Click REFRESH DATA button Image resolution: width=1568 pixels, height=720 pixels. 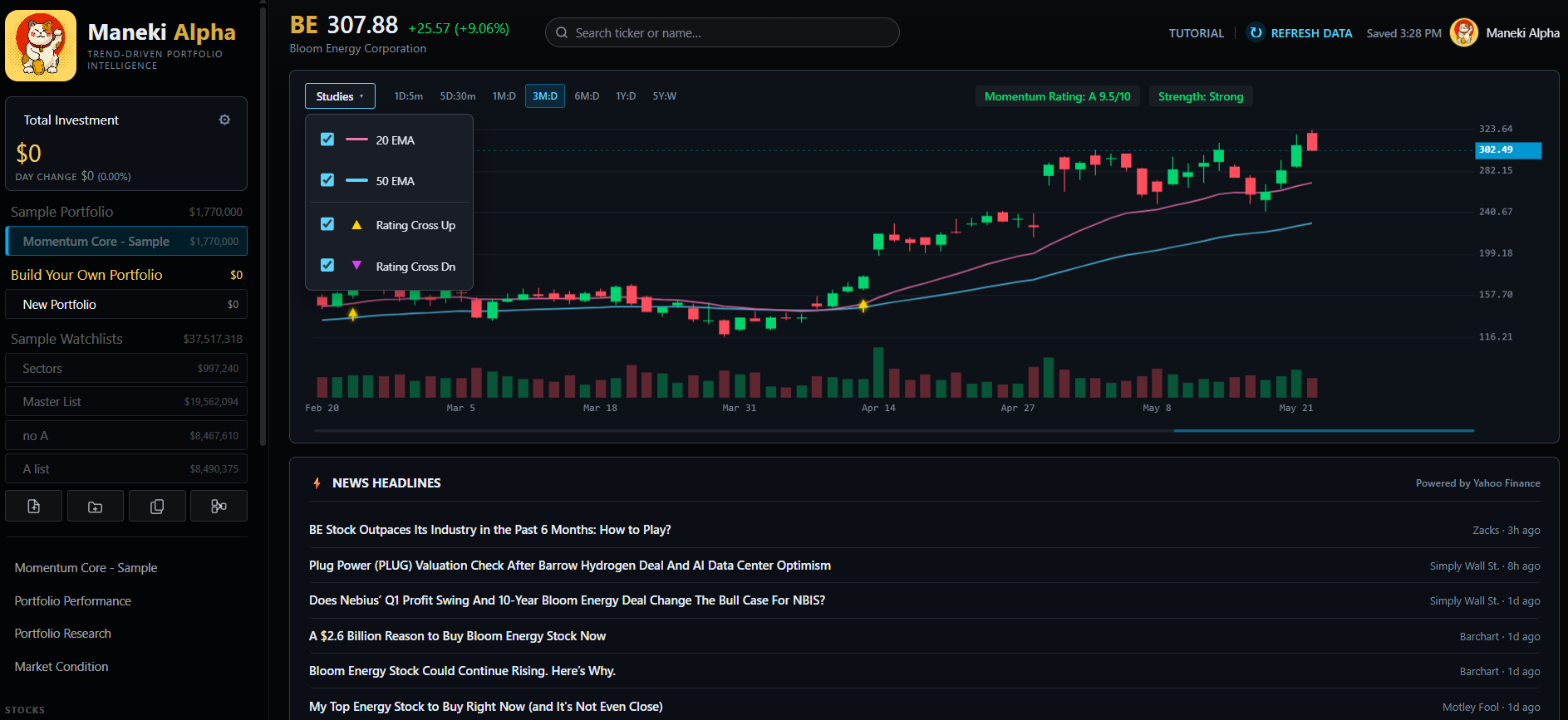point(1300,33)
